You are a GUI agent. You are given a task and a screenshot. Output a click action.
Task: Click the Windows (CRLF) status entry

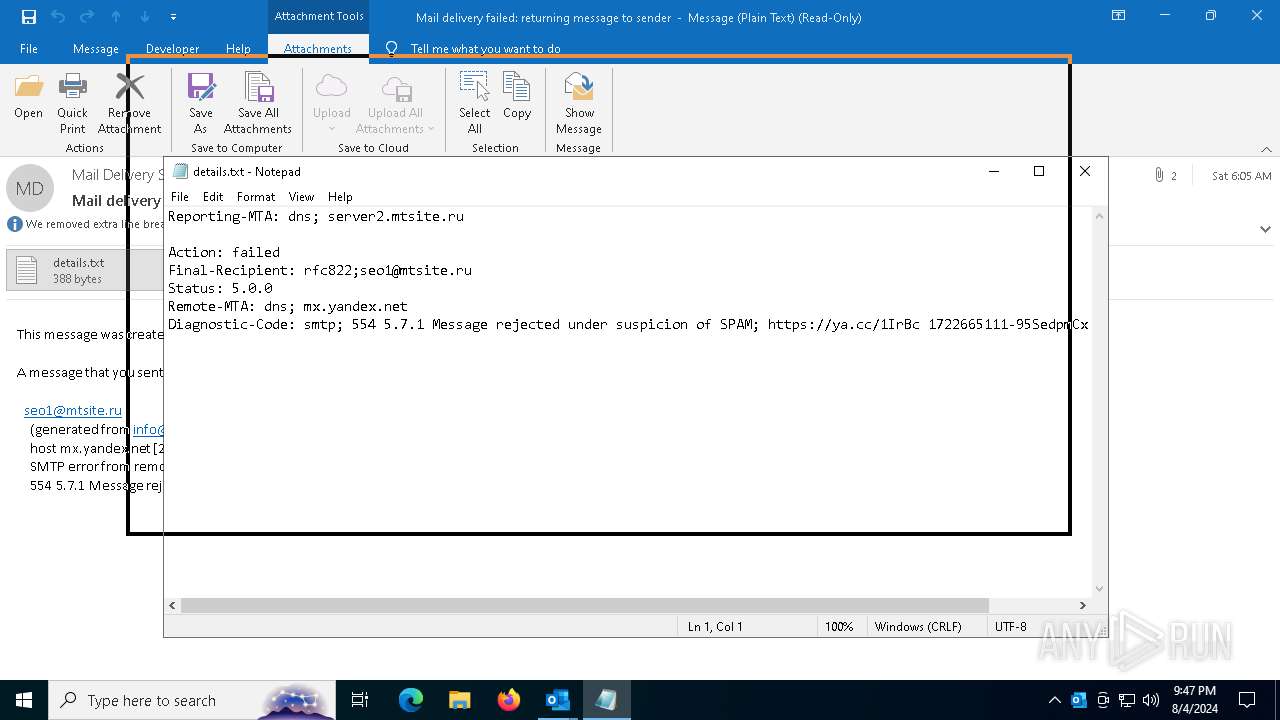point(918,626)
